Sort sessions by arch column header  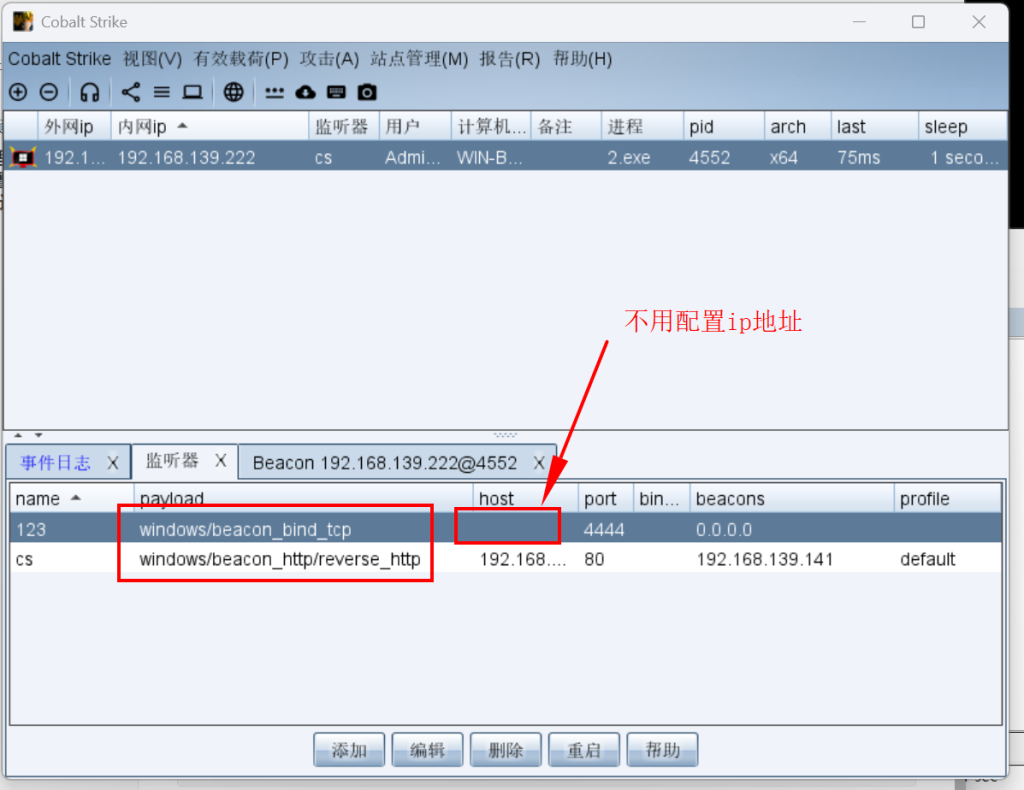pos(797,126)
